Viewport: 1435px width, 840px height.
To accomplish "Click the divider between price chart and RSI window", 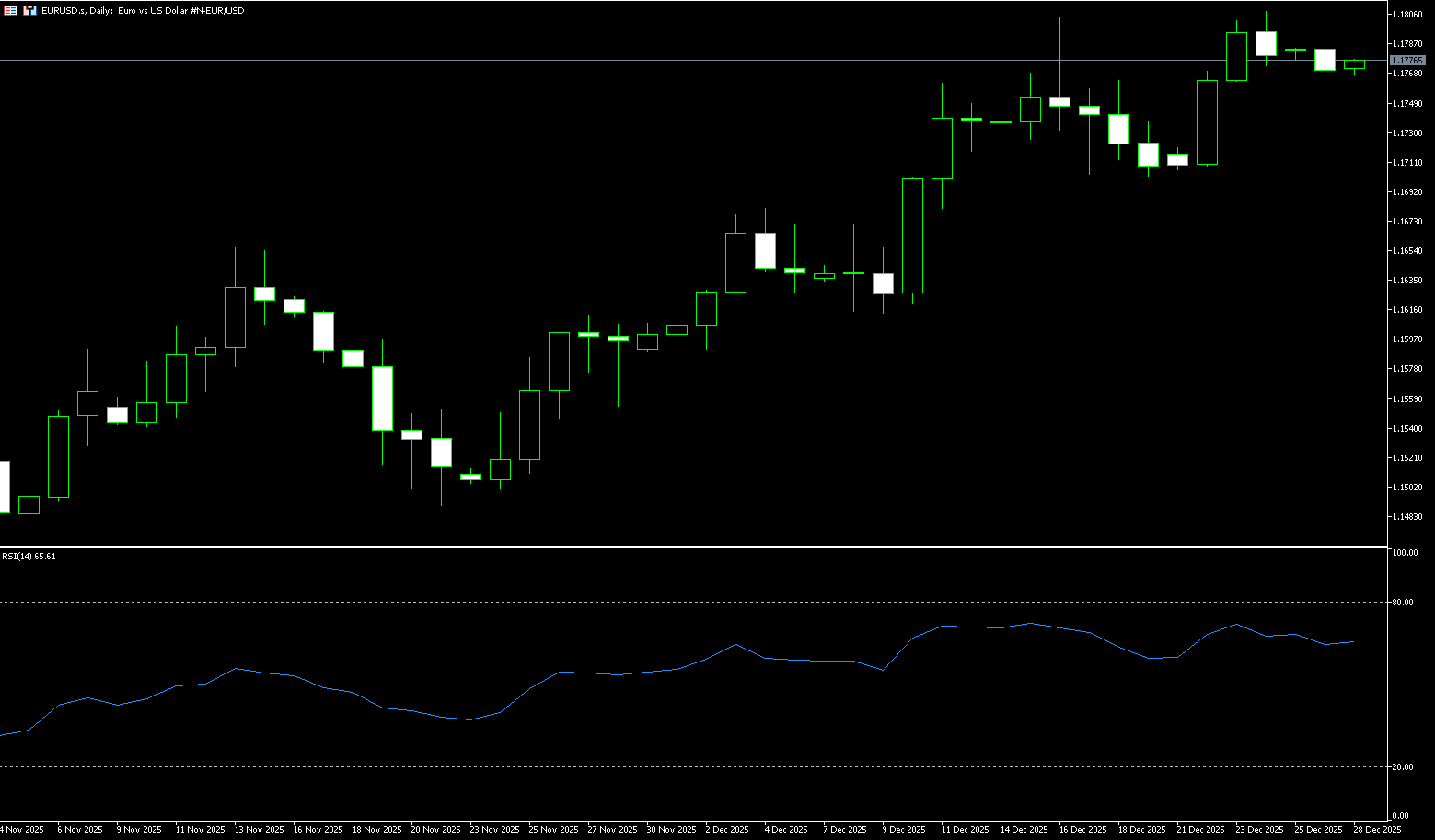I will (690, 547).
